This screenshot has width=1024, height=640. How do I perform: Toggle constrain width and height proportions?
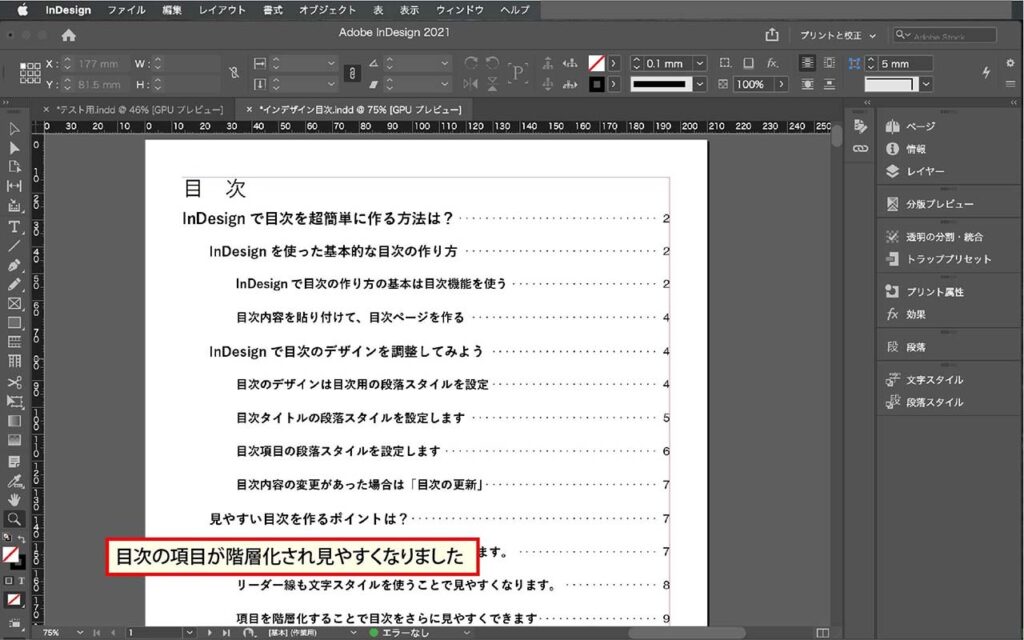pyautogui.click(x=234, y=73)
